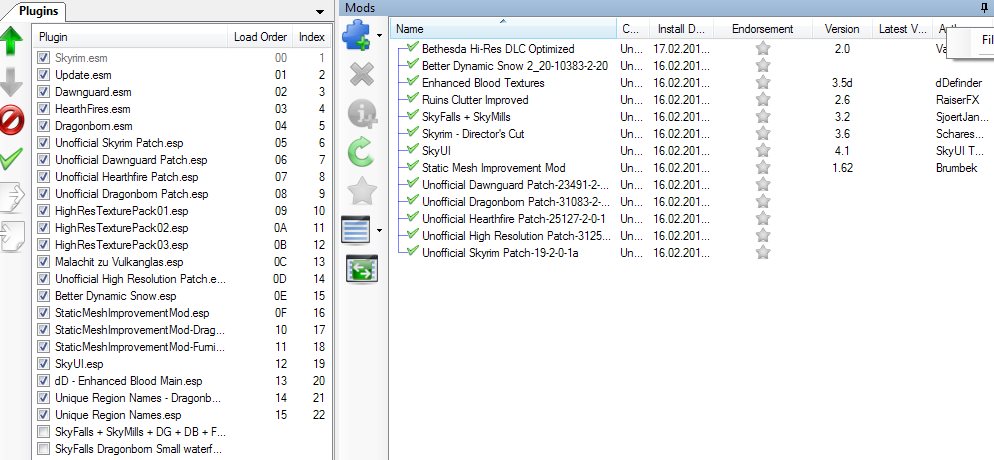Click the green move plugin up arrow
The height and width of the screenshot is (460, 994).
pos(12,44)
